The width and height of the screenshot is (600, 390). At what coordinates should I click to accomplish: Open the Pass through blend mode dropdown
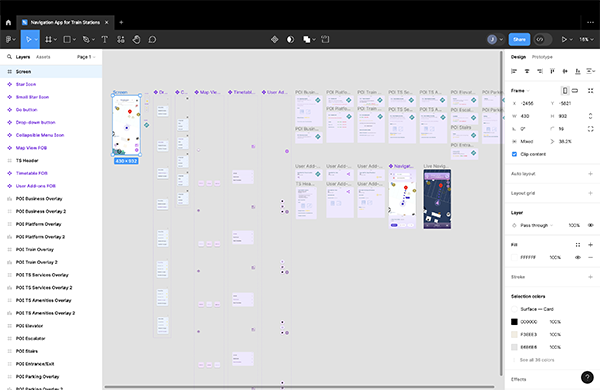pos(537,225)
